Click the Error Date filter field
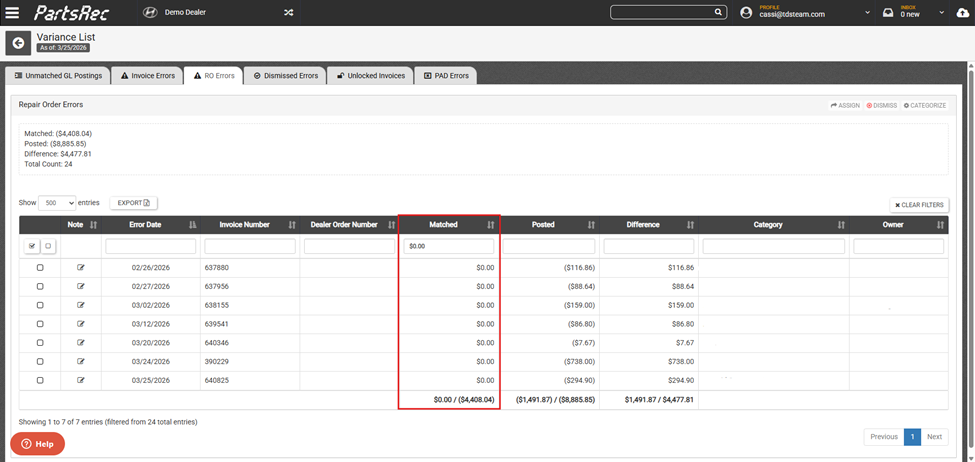The height and width of the screenshot is (462, 975). click(x=150, y=246)
